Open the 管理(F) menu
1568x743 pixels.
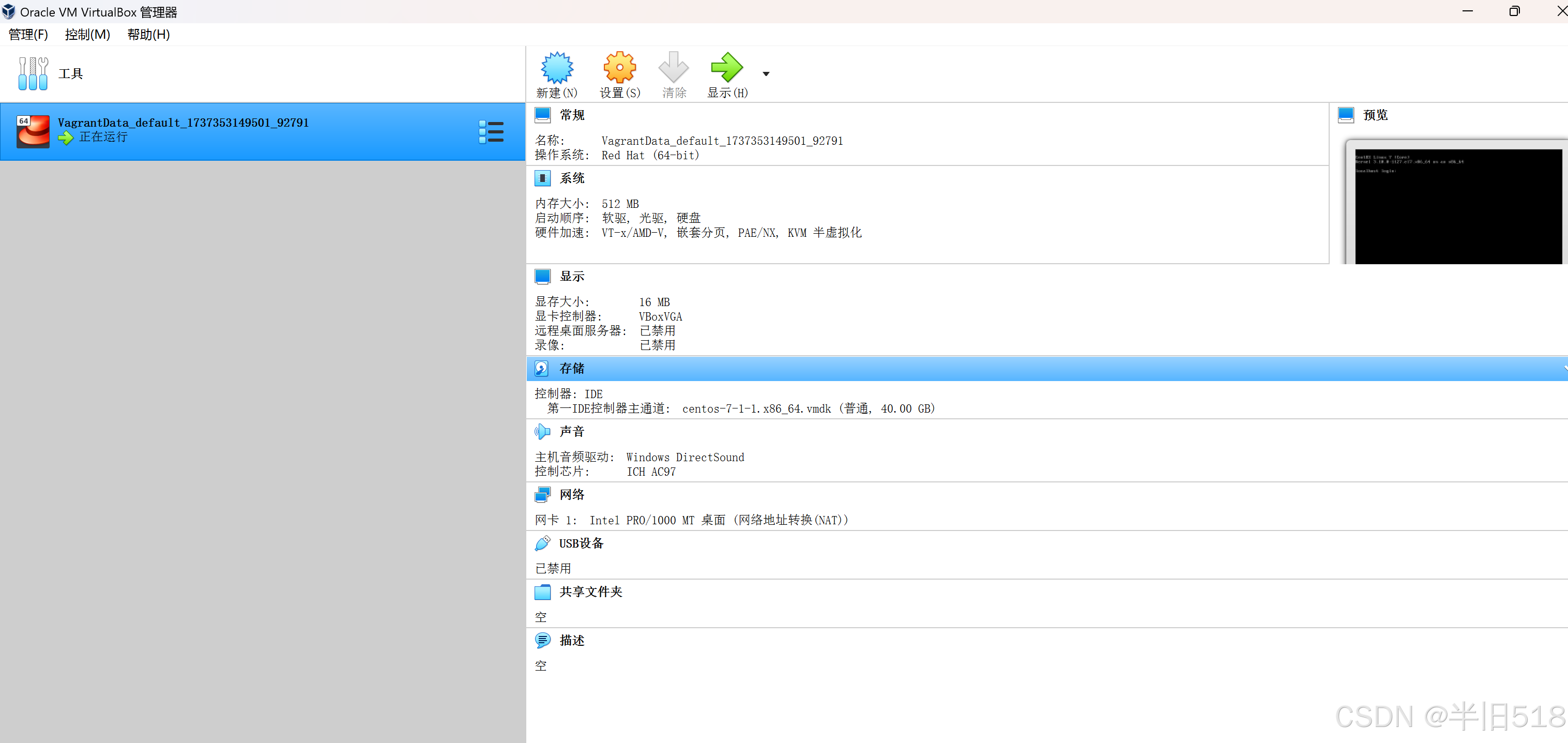pos(28,35)
